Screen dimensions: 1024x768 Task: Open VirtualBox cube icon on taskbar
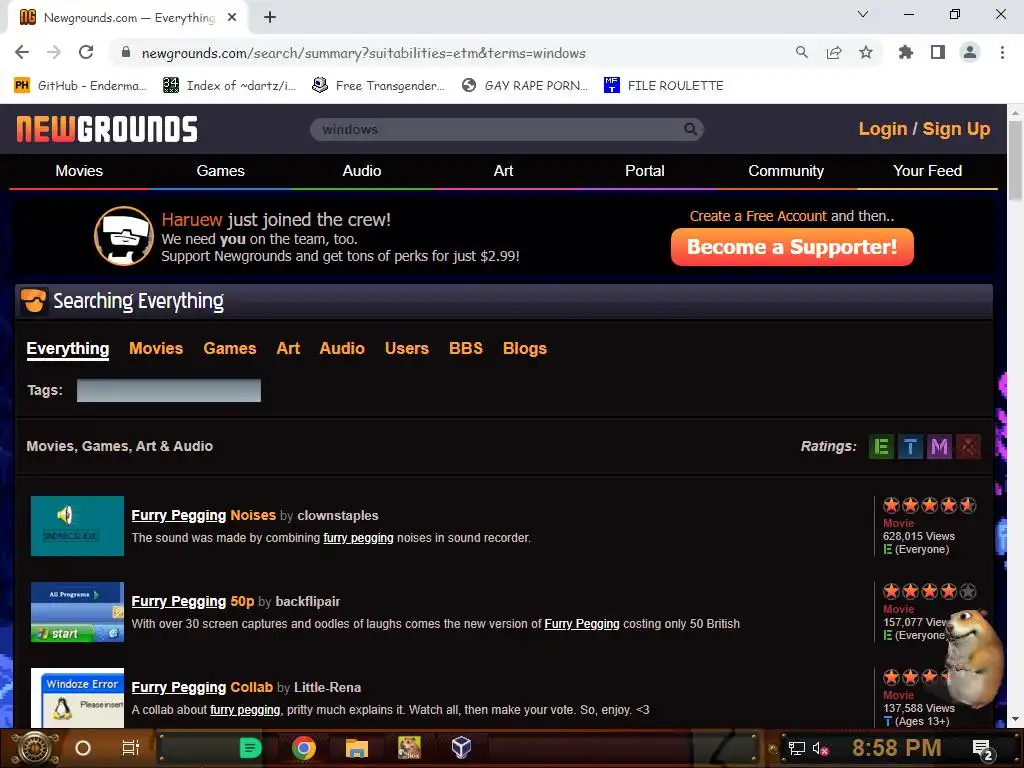click(461, 748)
